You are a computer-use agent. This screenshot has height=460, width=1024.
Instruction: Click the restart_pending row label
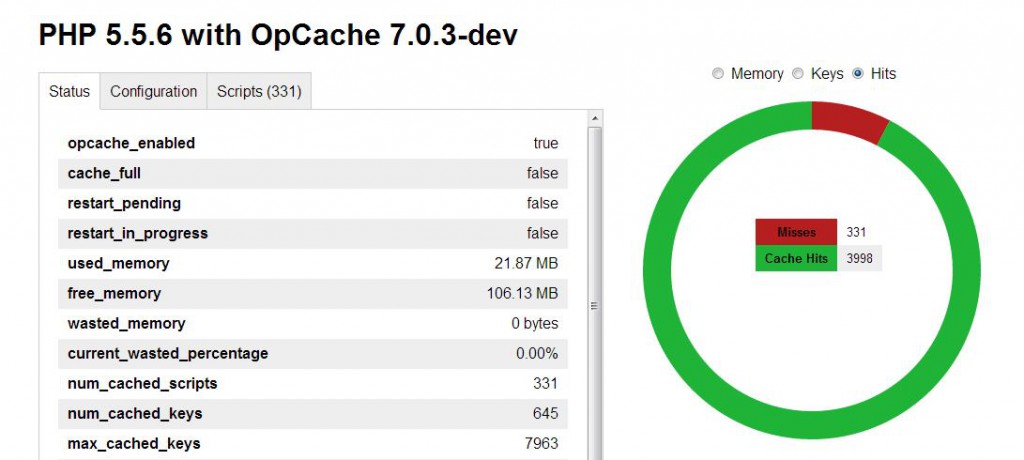(124, 203)
